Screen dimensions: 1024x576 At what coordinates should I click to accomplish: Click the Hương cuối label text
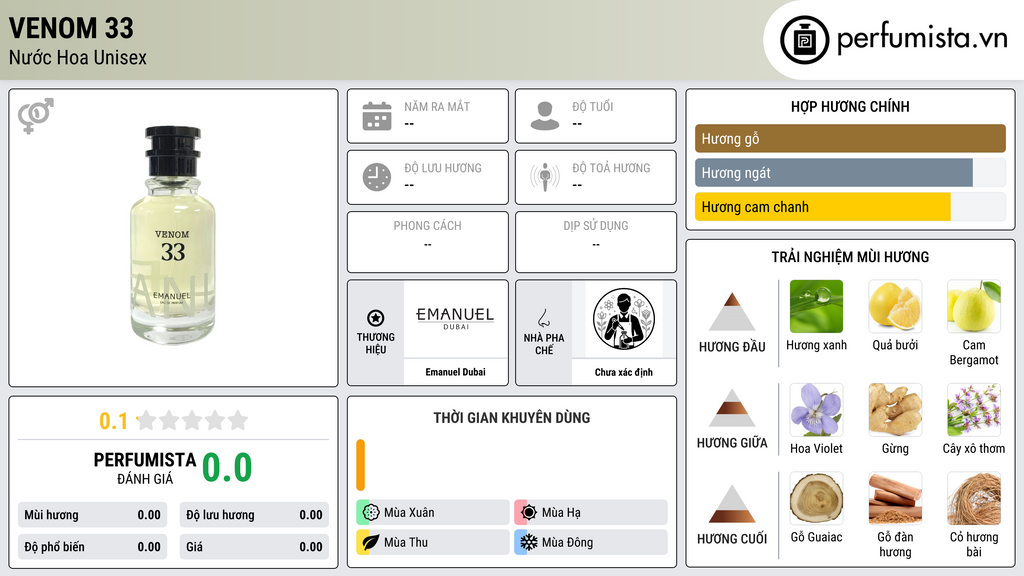pyautogui.click(x=732, y=539)
